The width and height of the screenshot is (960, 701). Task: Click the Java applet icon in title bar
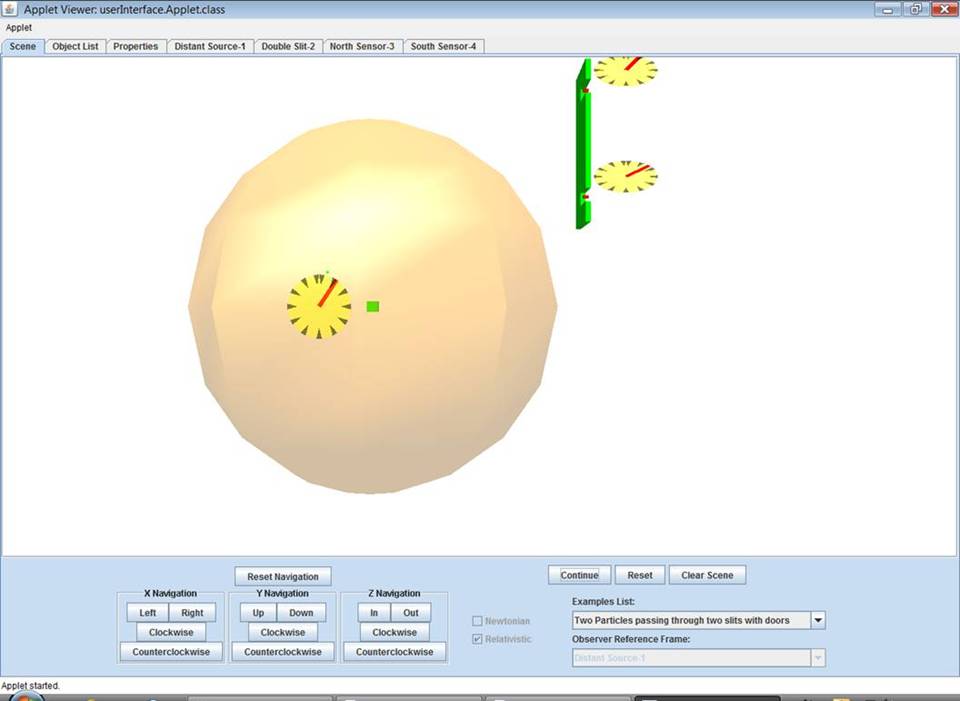pyautogui.click(x=10, y=8)
